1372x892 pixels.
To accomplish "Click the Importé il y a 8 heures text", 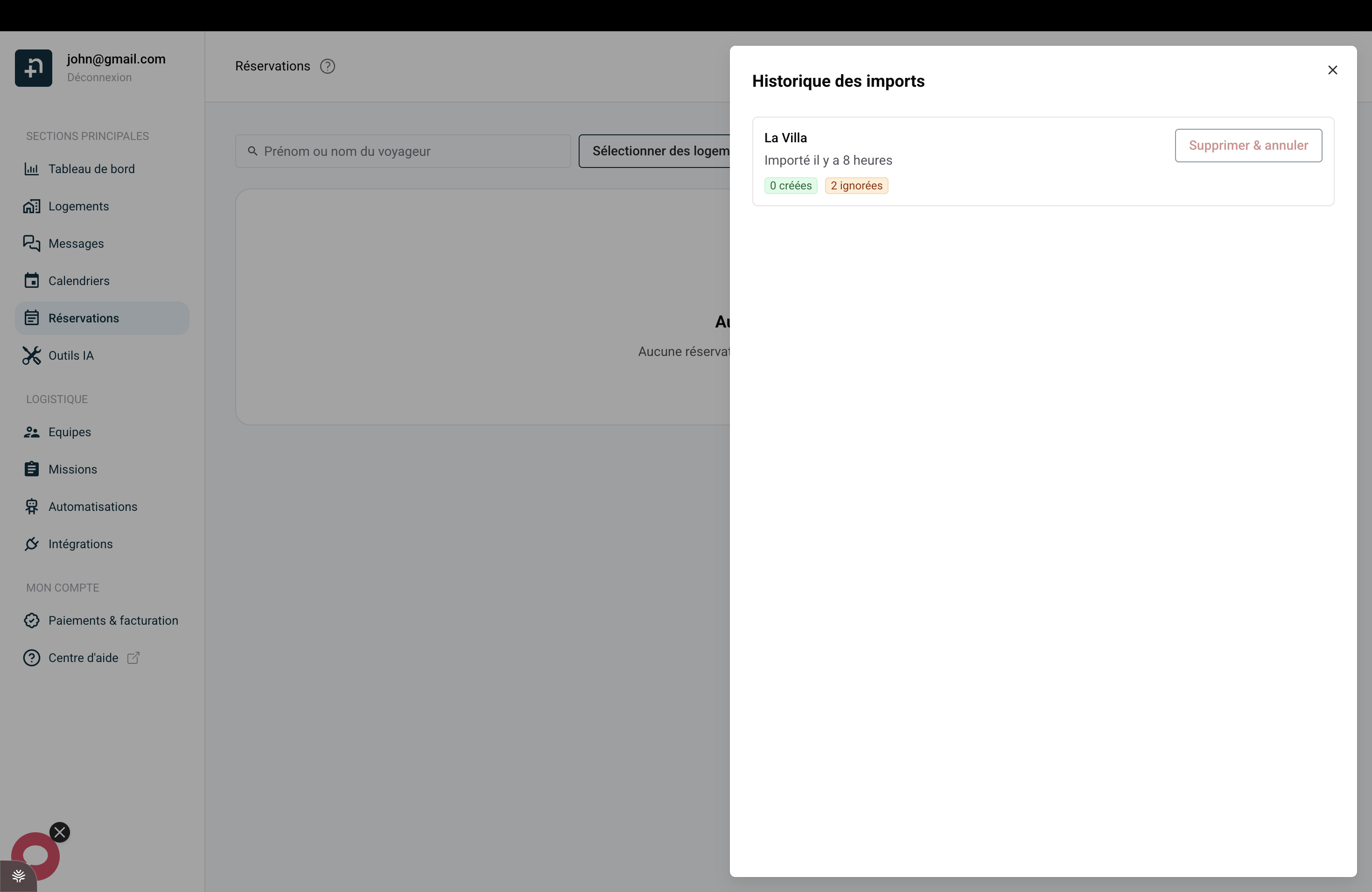I will coord(828,160).
